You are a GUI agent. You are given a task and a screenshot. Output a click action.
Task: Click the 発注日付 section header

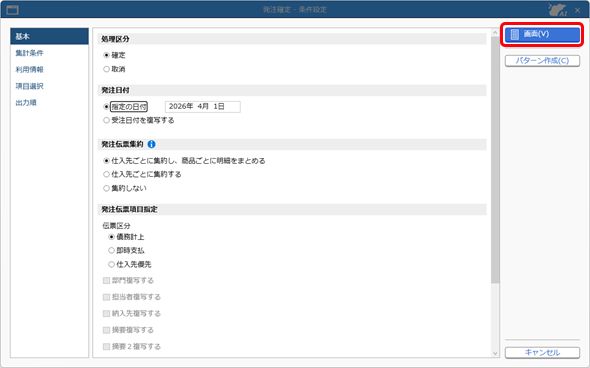(292, 90)
